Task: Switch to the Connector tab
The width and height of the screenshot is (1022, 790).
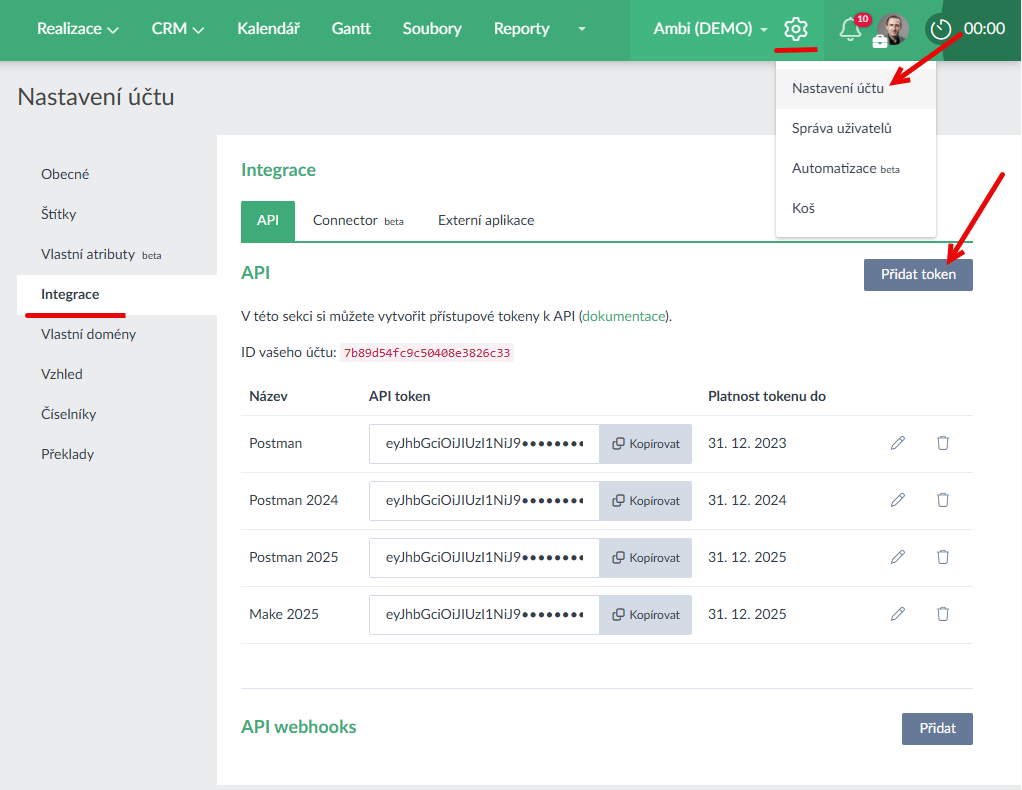Action: pyautogui.click(x=357, y=220)
